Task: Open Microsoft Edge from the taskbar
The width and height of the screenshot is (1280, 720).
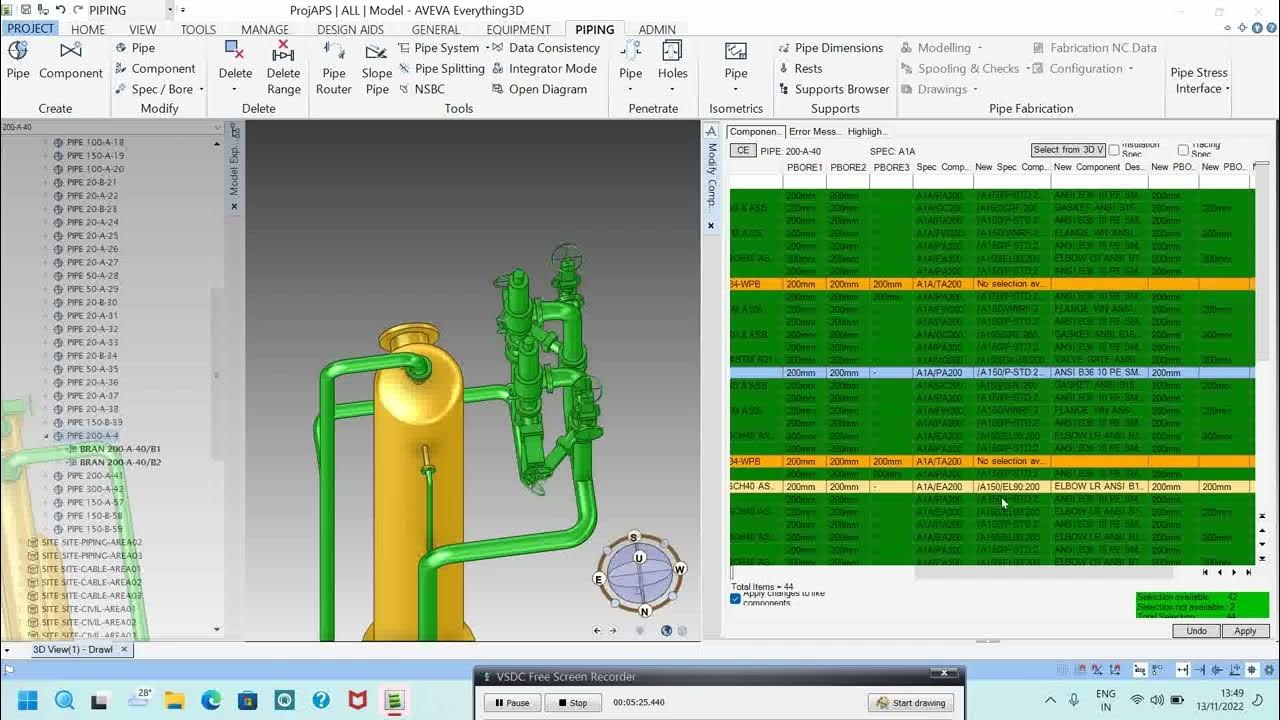Action: click(211, 700)
